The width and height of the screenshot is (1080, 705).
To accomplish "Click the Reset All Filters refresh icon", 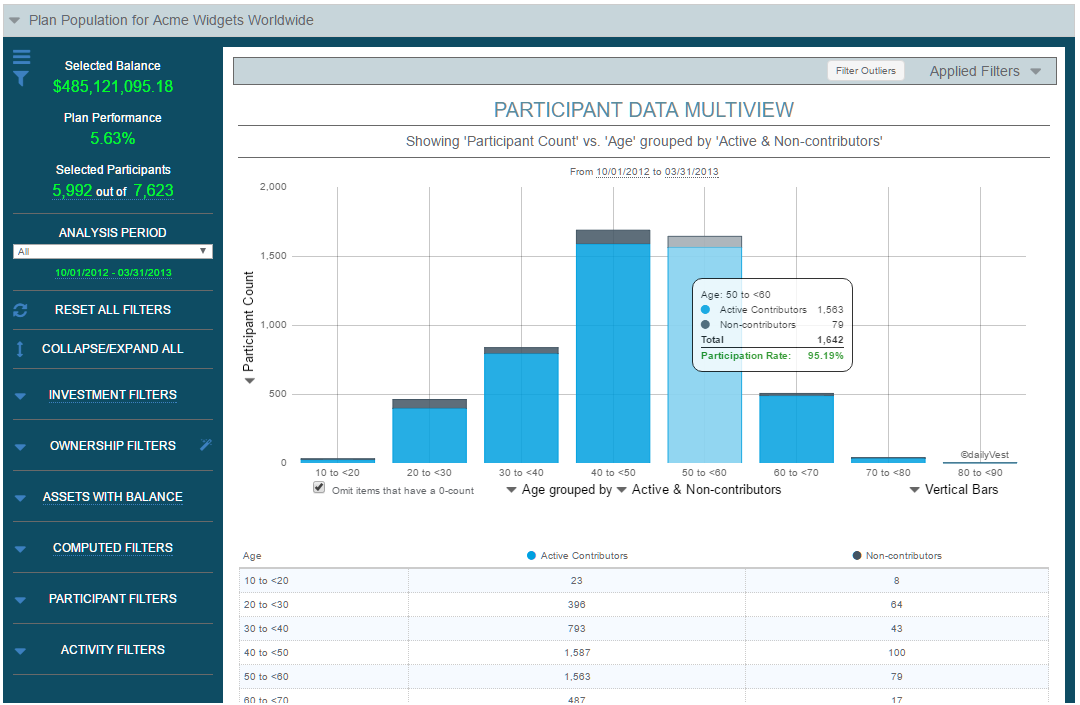I will tap(20, 310).
